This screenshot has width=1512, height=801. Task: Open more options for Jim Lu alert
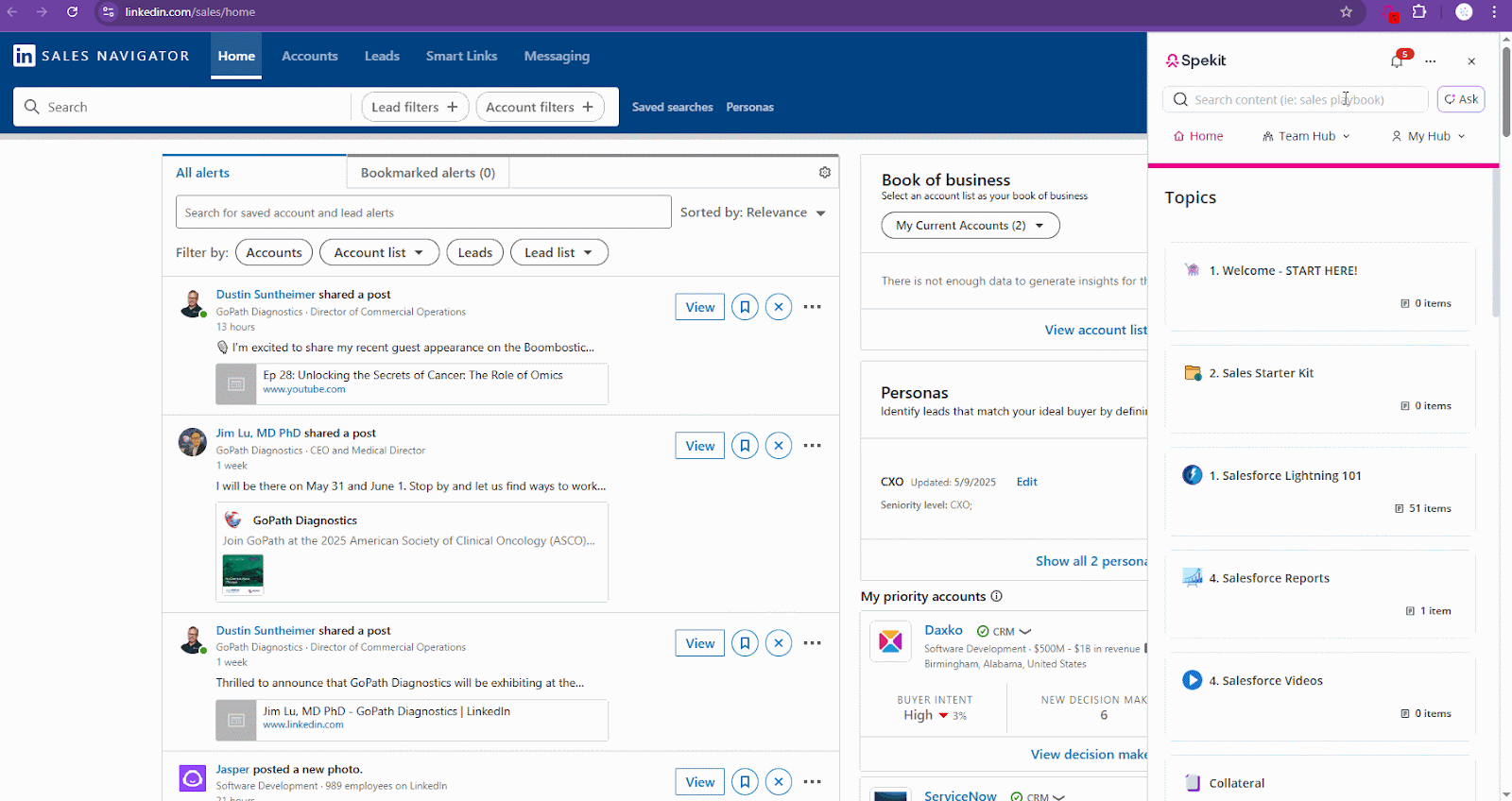point(813,446)
